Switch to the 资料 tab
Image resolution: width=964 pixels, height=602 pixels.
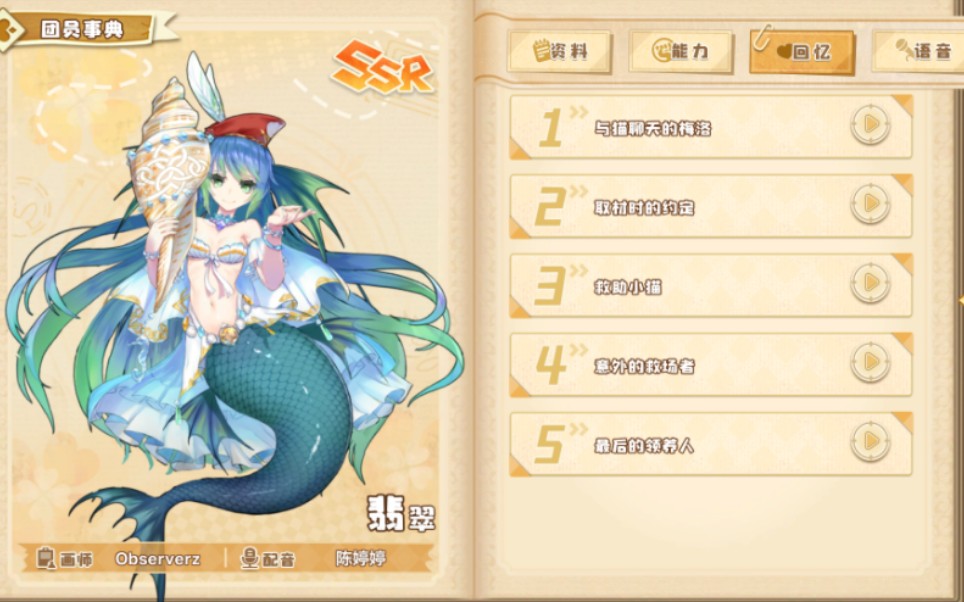click(559, 52)
